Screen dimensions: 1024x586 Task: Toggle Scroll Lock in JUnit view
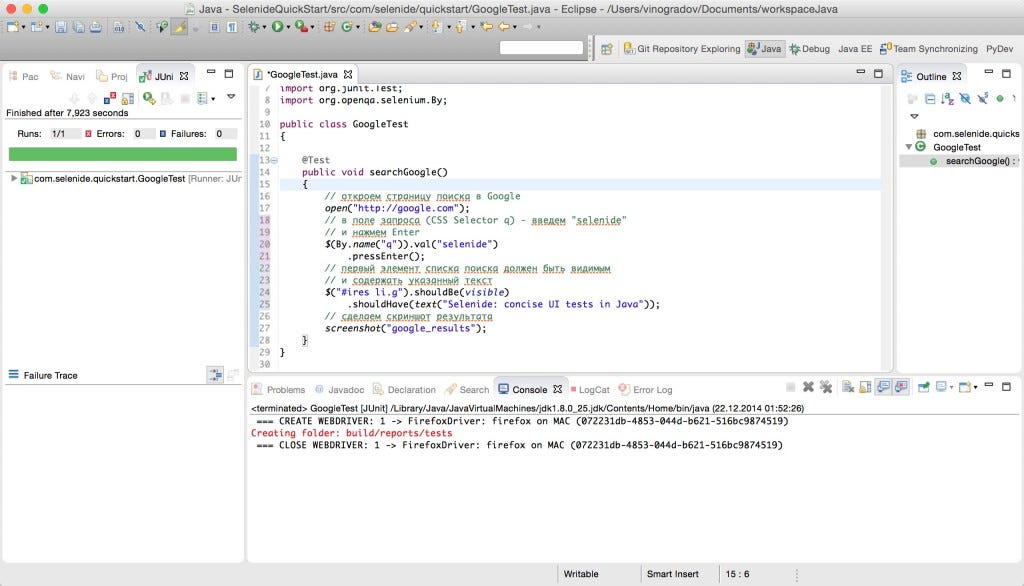pos(128,98)
